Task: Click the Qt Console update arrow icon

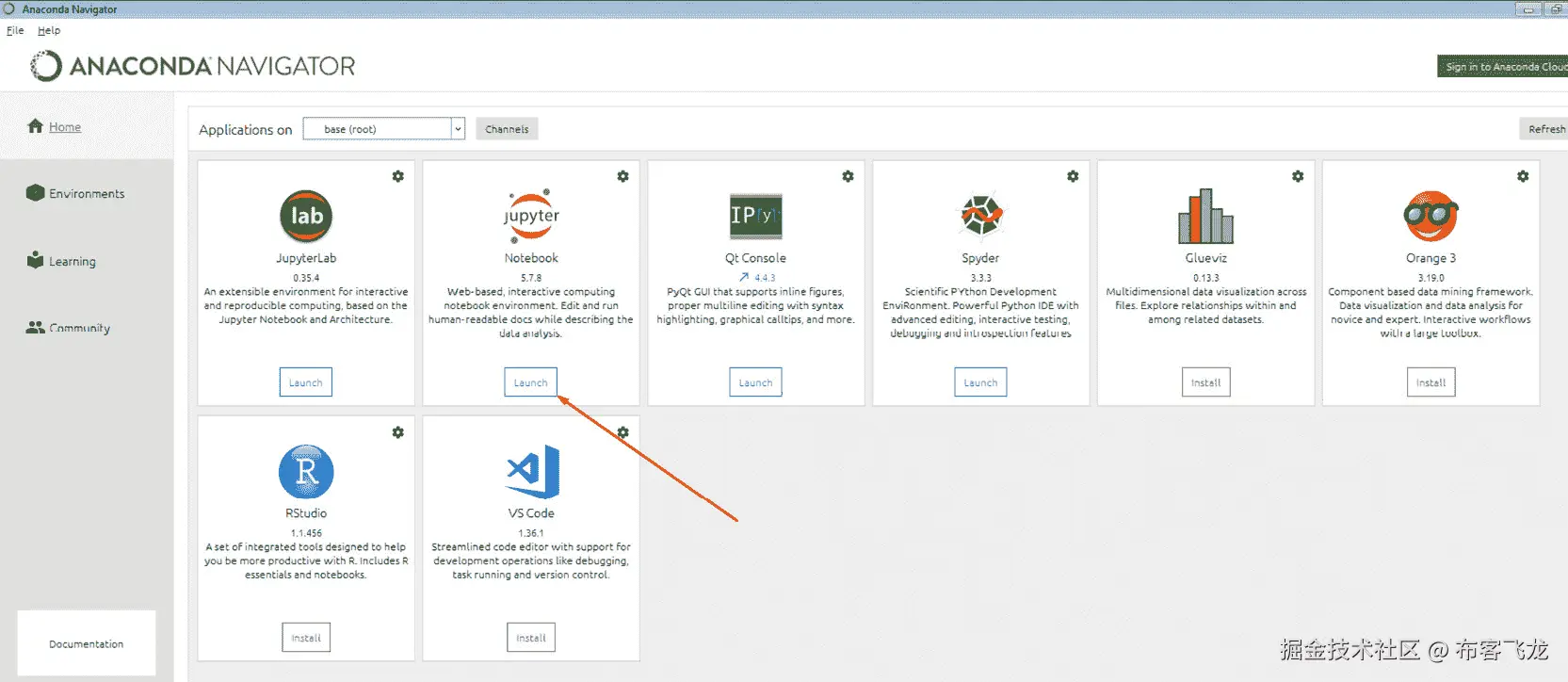Action: pyautogui.click(x=744, y=278)
